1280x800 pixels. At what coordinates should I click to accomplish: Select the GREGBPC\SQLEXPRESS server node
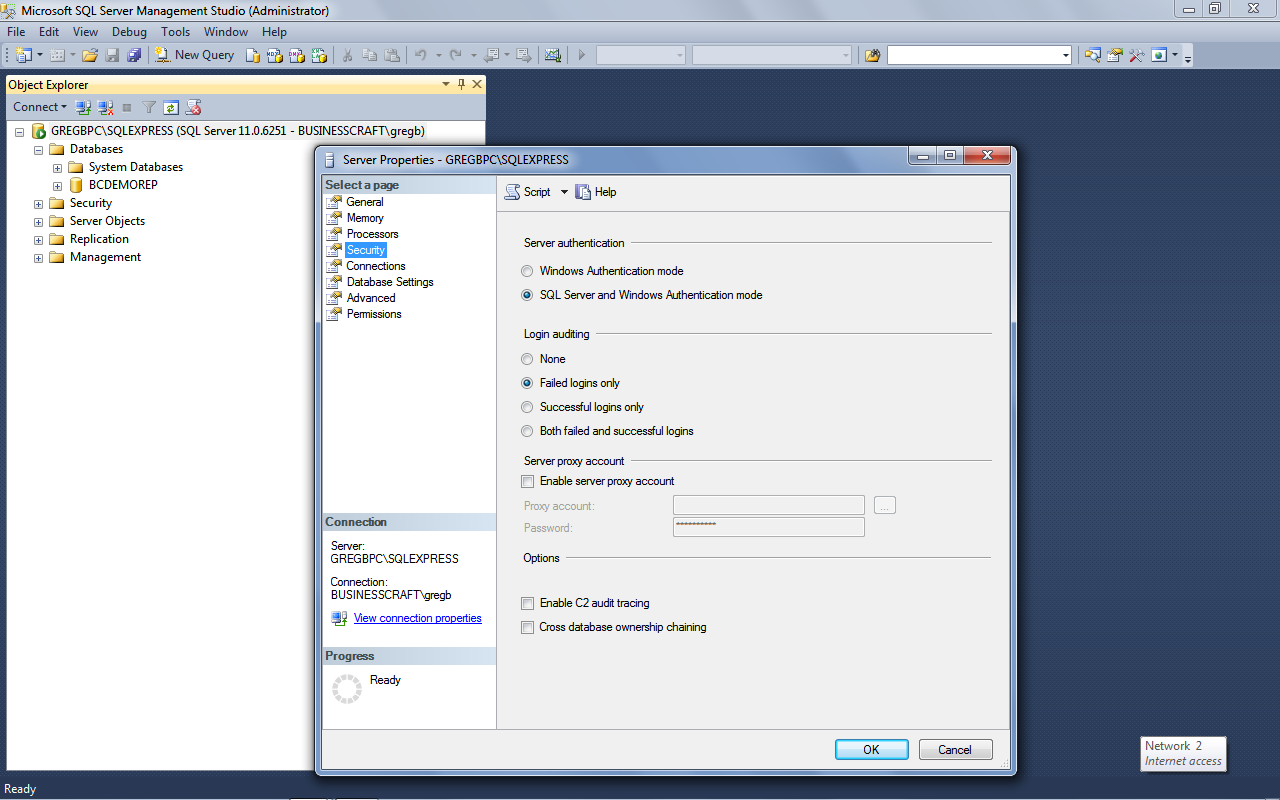238,131
